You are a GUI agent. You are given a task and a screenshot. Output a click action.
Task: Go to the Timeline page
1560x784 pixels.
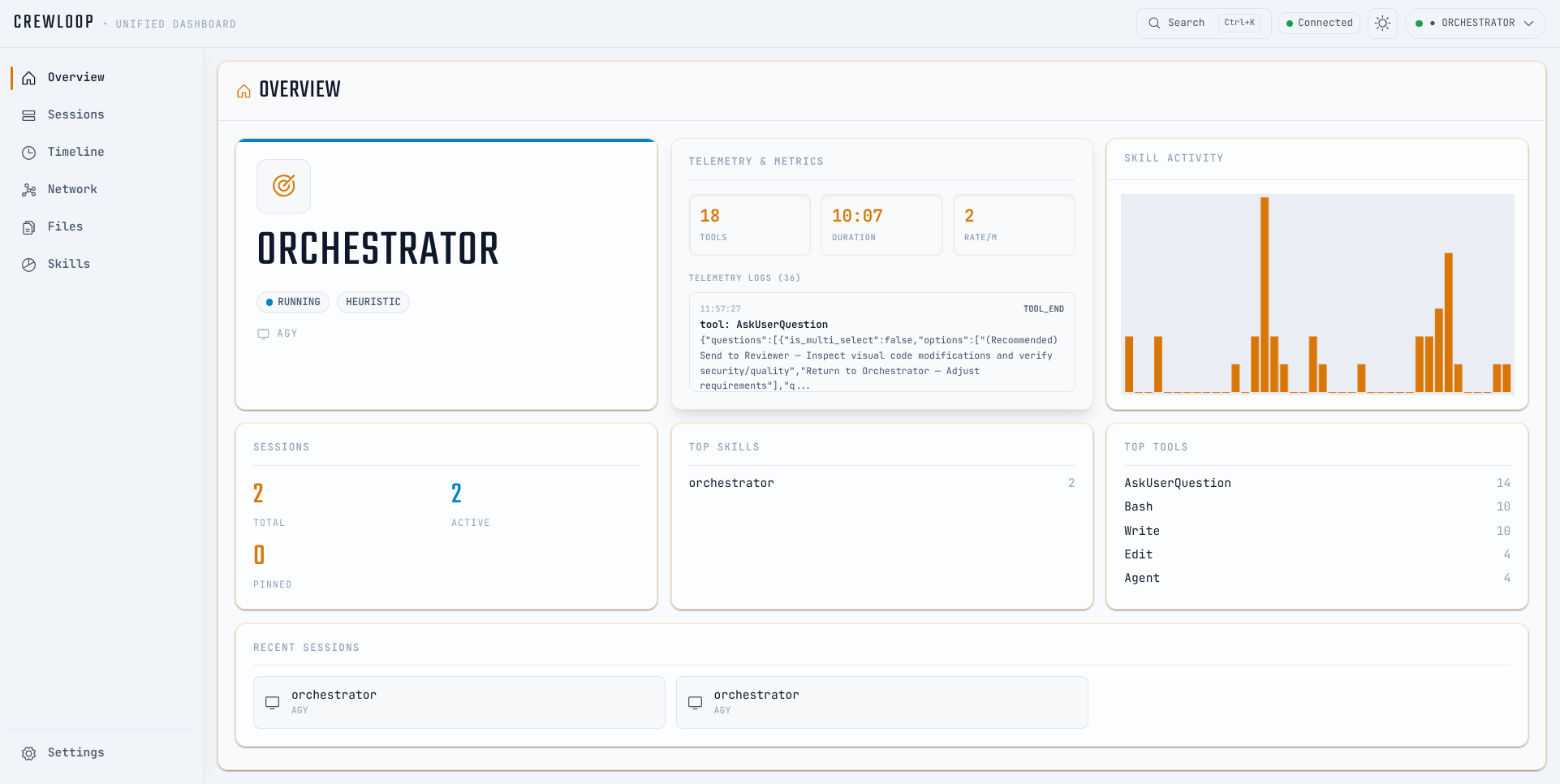pyautogui.click(x=101, y=152)
